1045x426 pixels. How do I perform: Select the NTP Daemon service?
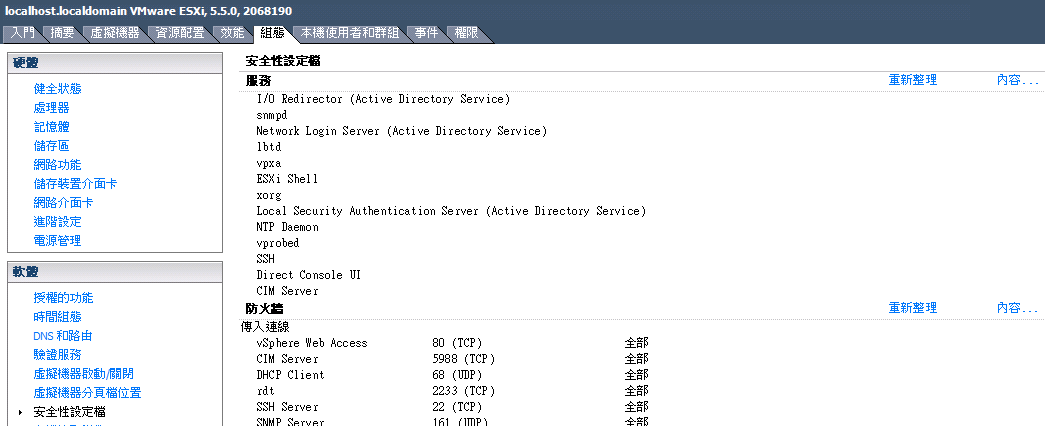pos(287,227)
